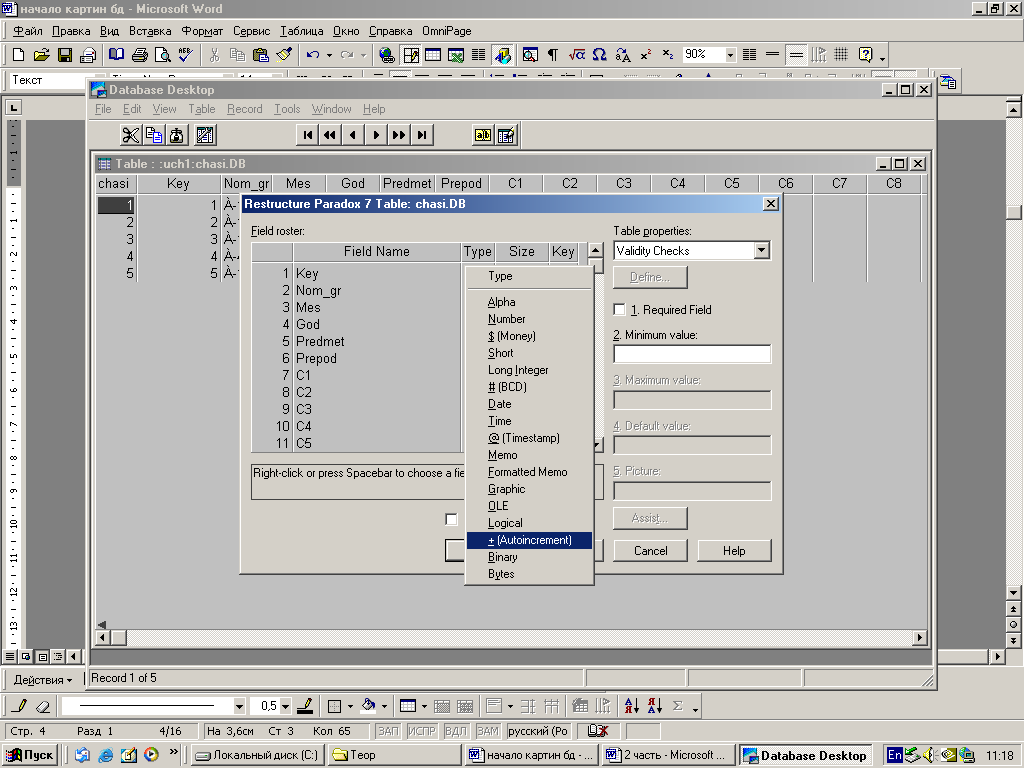
Task: Switch to '2 часть - Microsoft' taskbar window
Action: [x=667, y=755]
